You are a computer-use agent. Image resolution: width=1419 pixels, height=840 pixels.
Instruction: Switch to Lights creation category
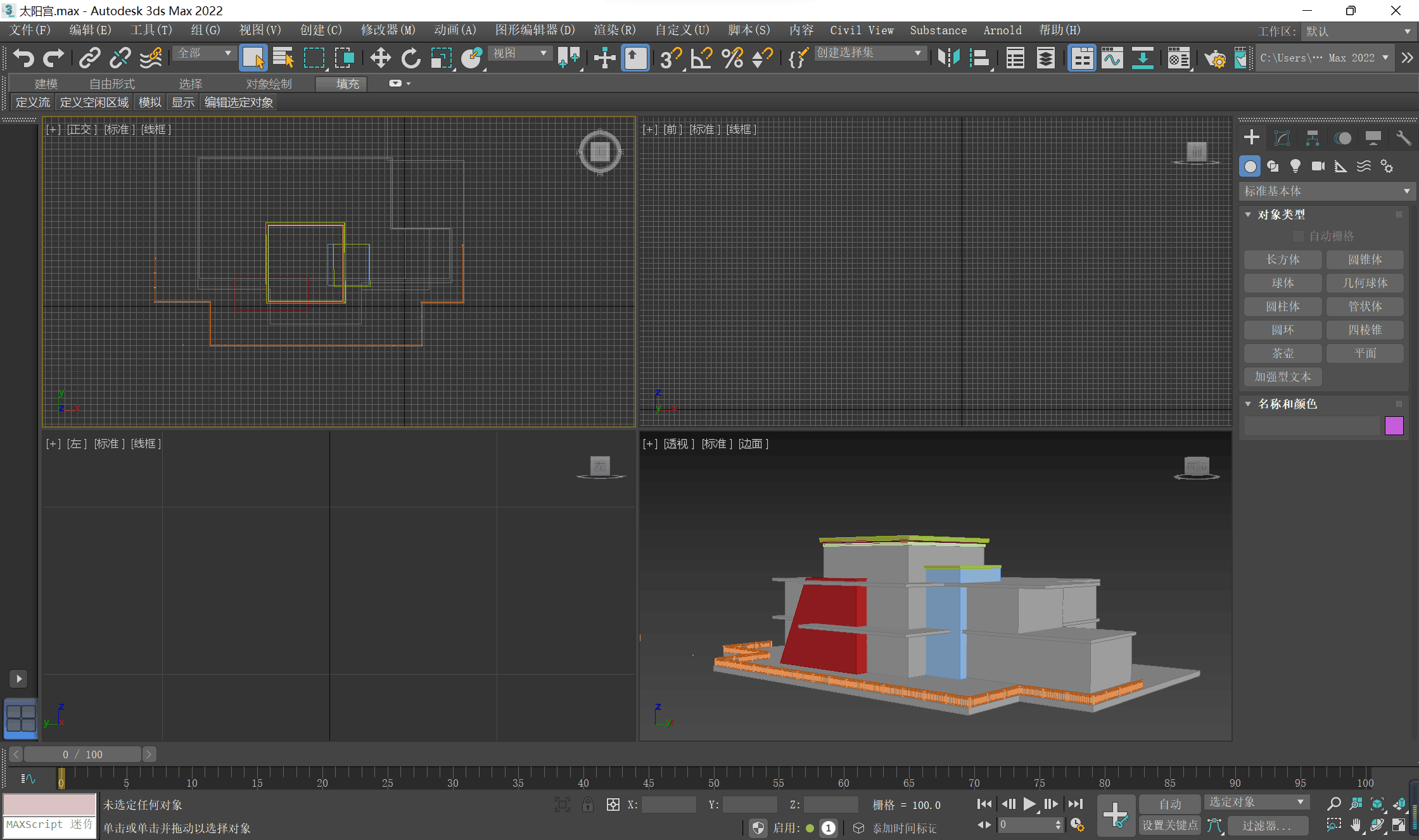(x=1295, y=167)
